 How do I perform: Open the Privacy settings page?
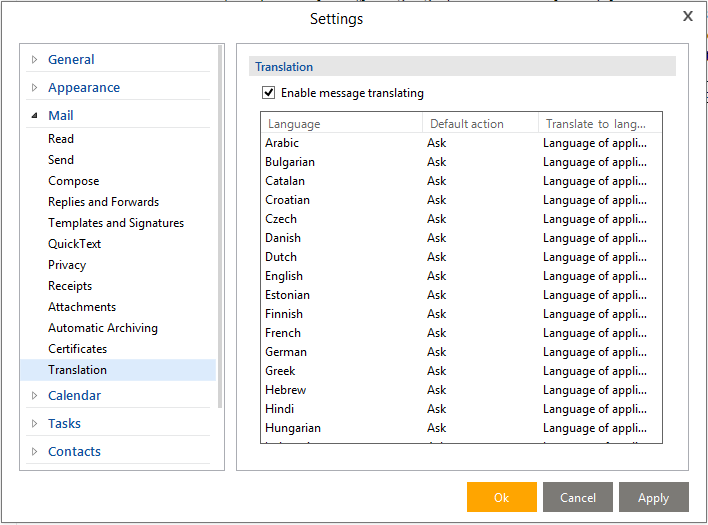(x=67, y=265)
